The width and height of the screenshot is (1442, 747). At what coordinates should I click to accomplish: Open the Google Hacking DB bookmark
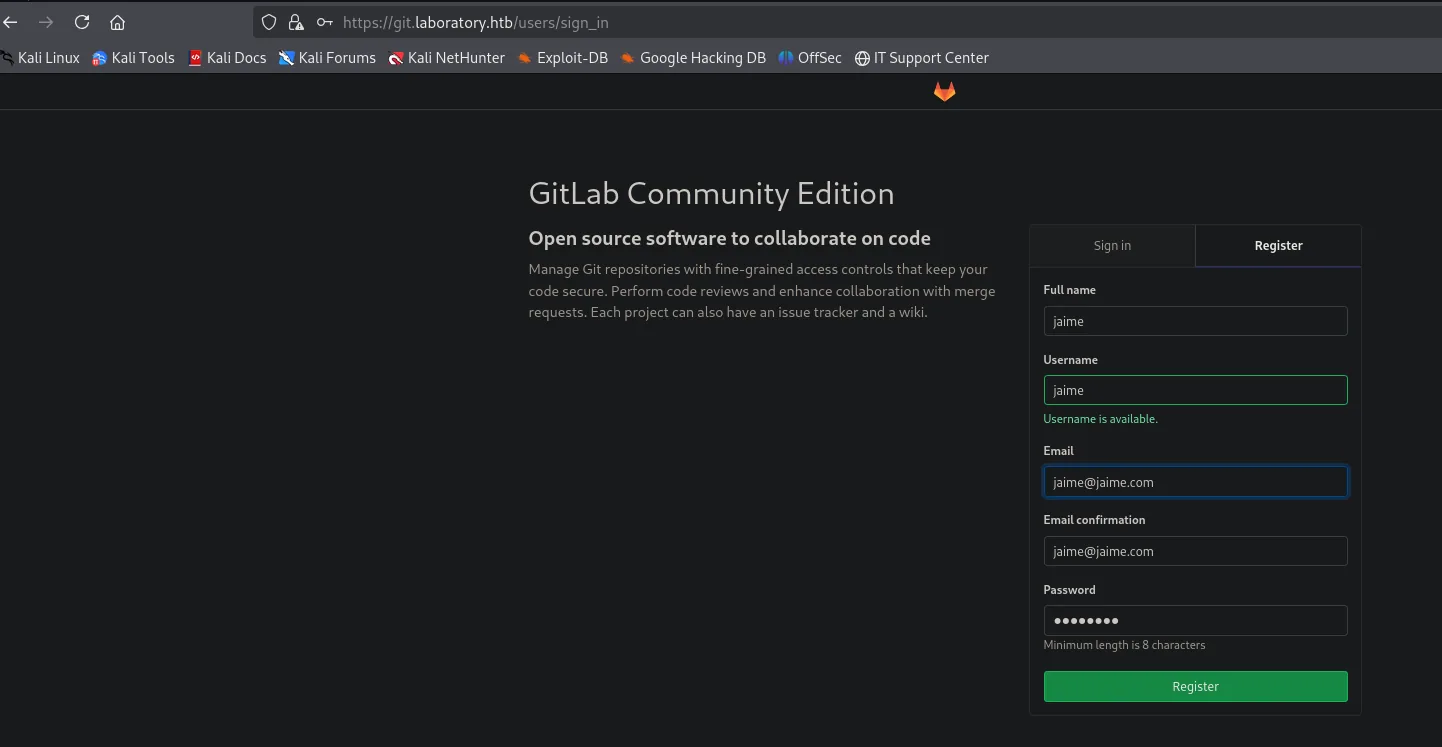692,58
